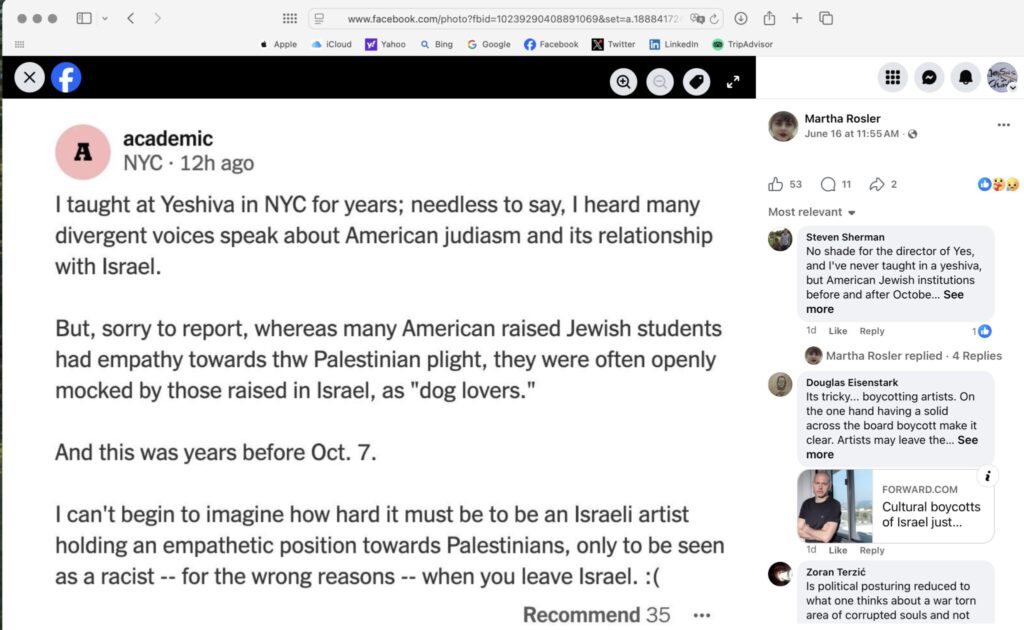This screenshot has width=1024, height=630.
Task: Expand the Most relevant comment sorting
Action: tap(812, 212)
